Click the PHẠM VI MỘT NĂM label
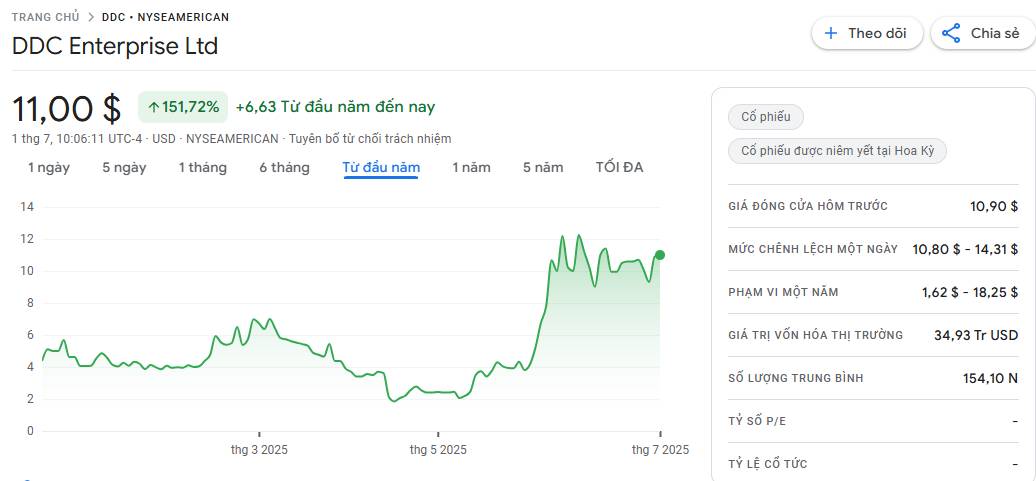The image size is (1036, 481). (783, 292)
